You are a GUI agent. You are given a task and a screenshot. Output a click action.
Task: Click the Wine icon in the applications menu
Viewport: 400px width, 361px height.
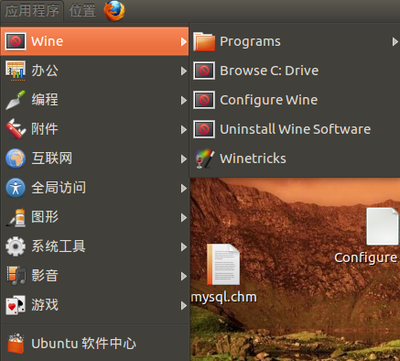tap(16, 41)
